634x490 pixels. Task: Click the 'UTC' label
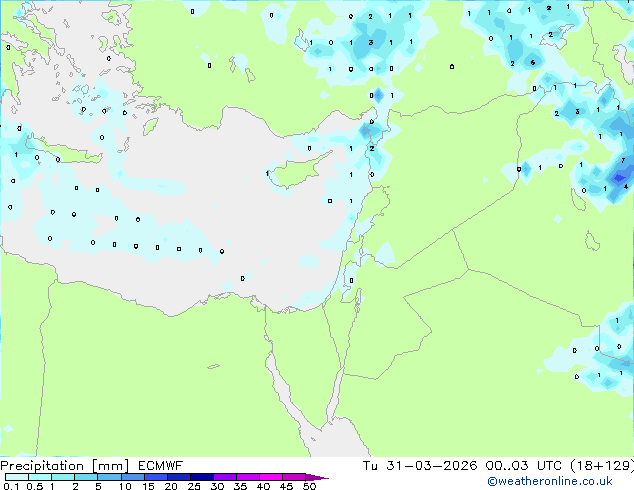tap(549, 466)
